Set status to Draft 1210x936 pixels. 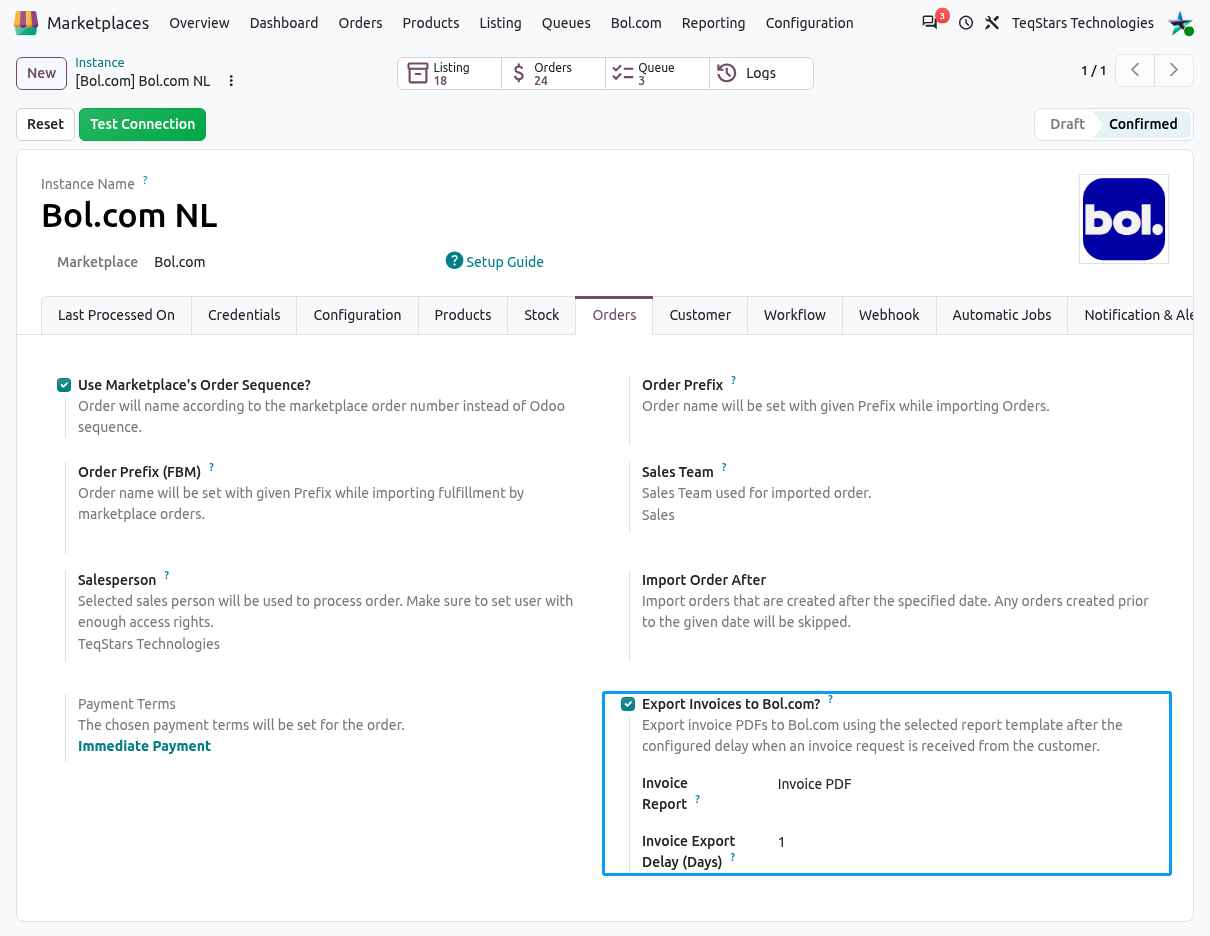(x=1067, y=124)
